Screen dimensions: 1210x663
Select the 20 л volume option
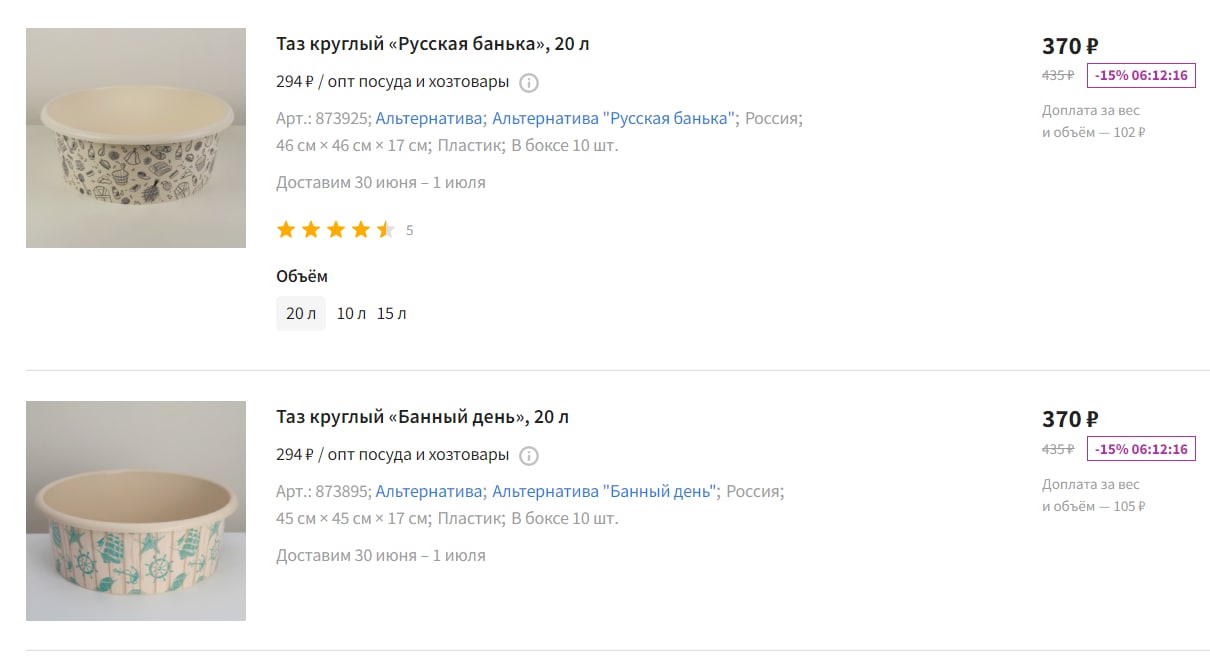pos(301,313)
